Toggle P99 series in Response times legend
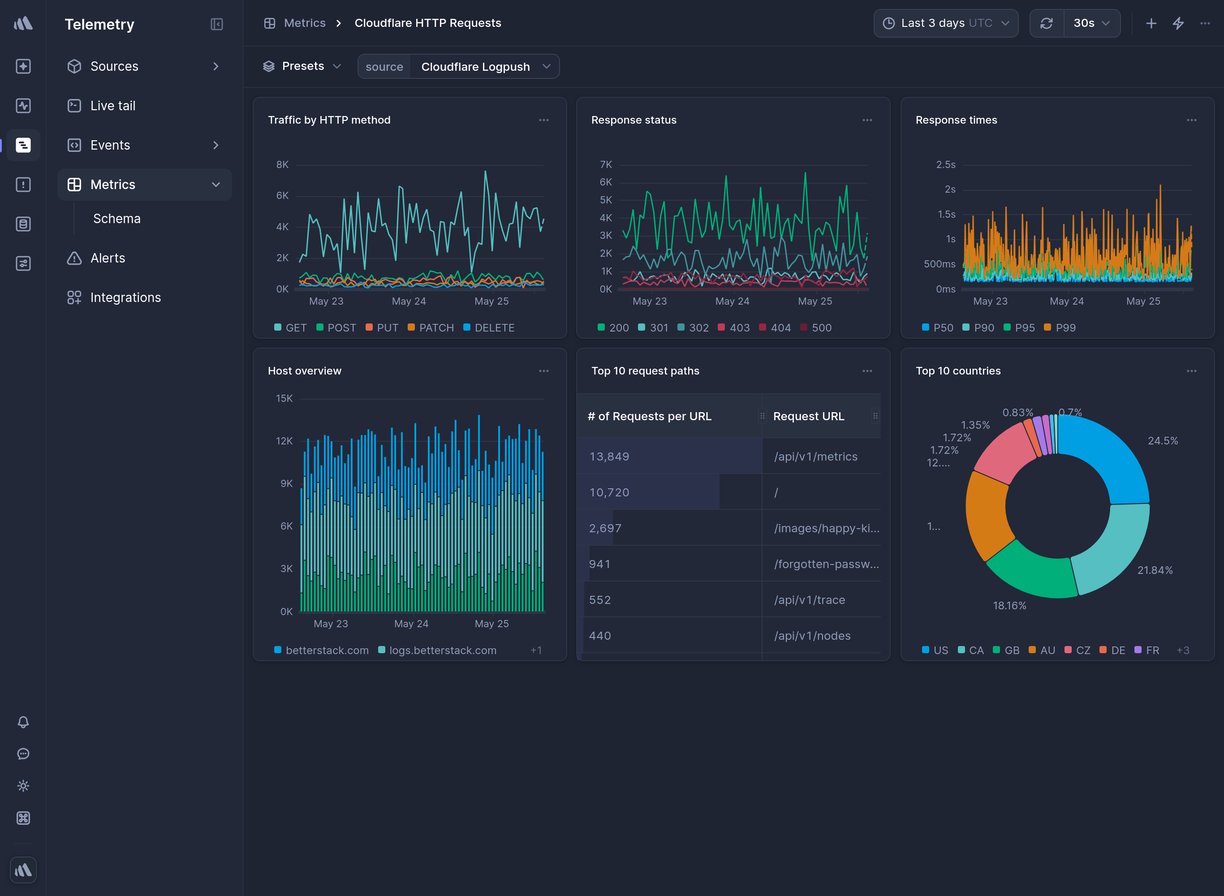This screenshot has width=1224, height=896. 1060,328
